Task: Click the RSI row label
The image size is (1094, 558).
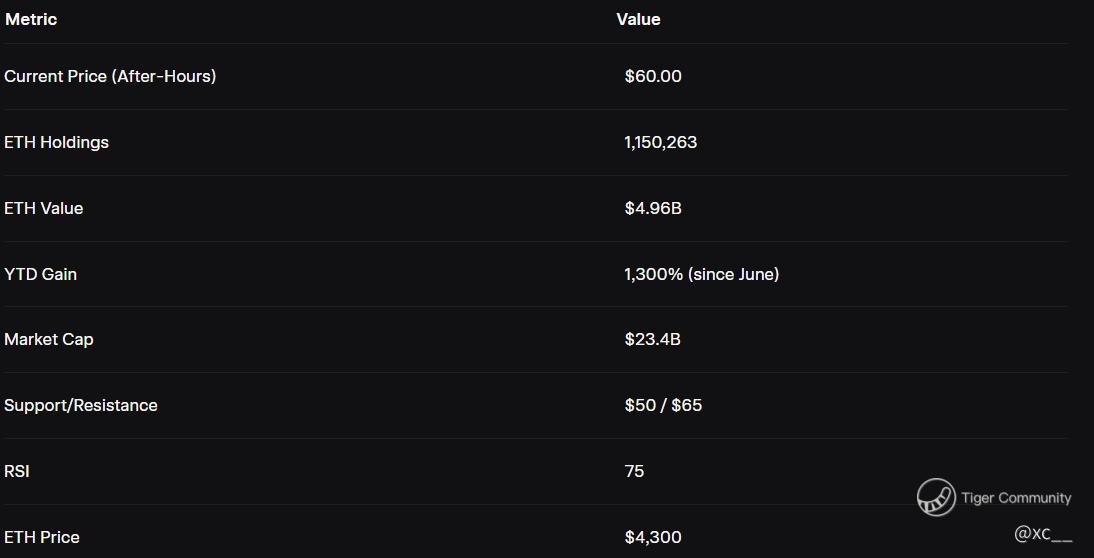Action: click(17, 471)
